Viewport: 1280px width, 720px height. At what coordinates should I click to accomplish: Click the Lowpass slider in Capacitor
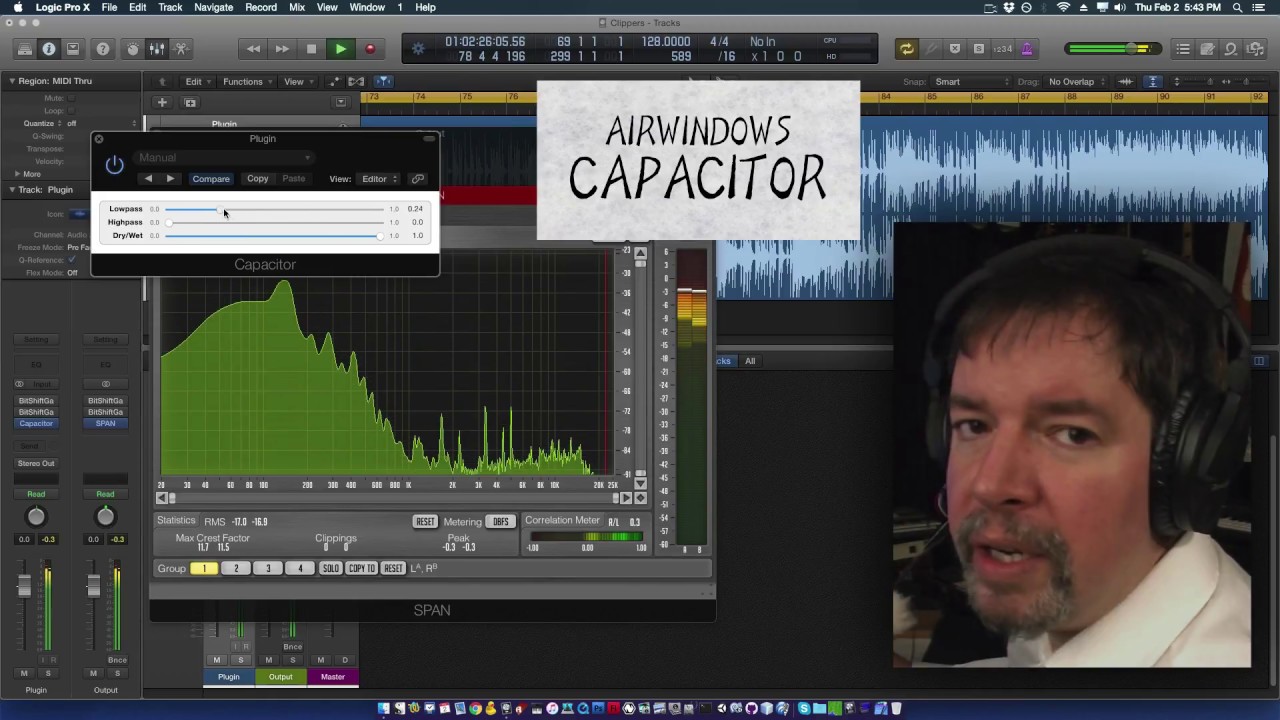[x=274, y=209]
